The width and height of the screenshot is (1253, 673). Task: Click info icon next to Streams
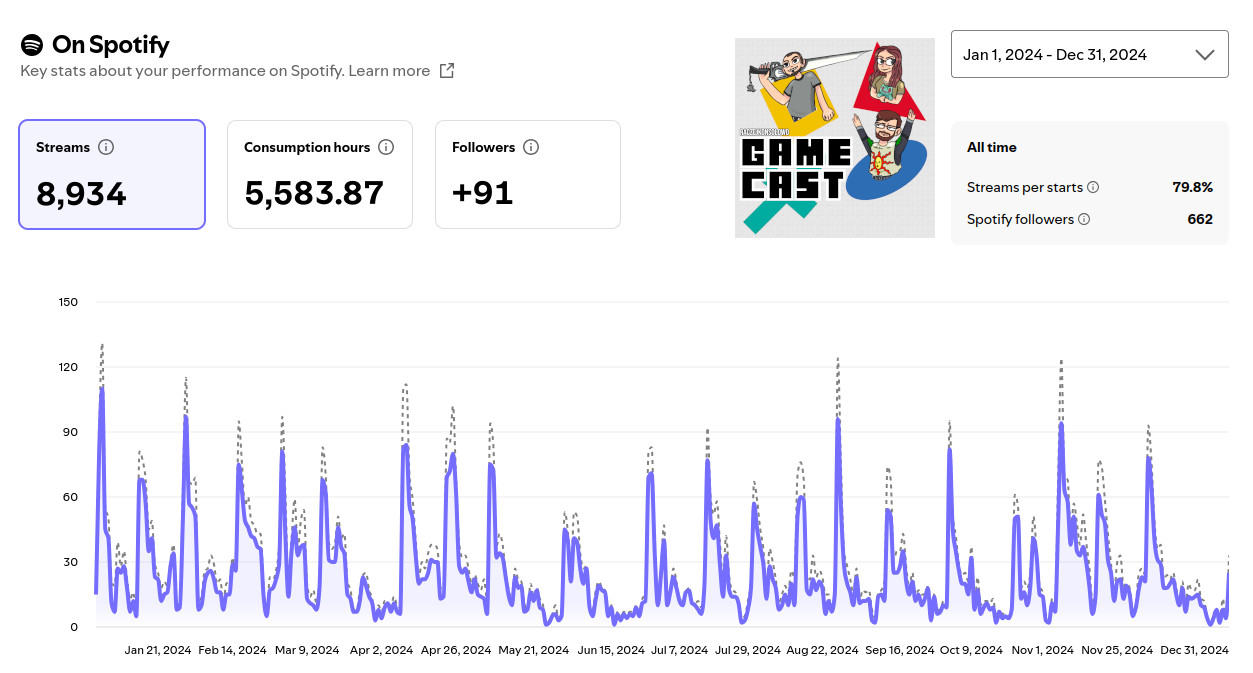coord(106,147)
